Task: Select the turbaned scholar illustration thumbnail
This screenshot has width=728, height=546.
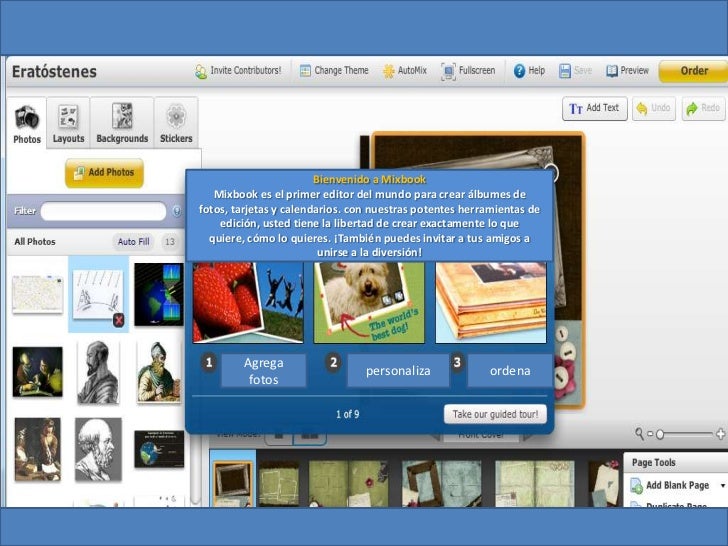Action: 159,372
